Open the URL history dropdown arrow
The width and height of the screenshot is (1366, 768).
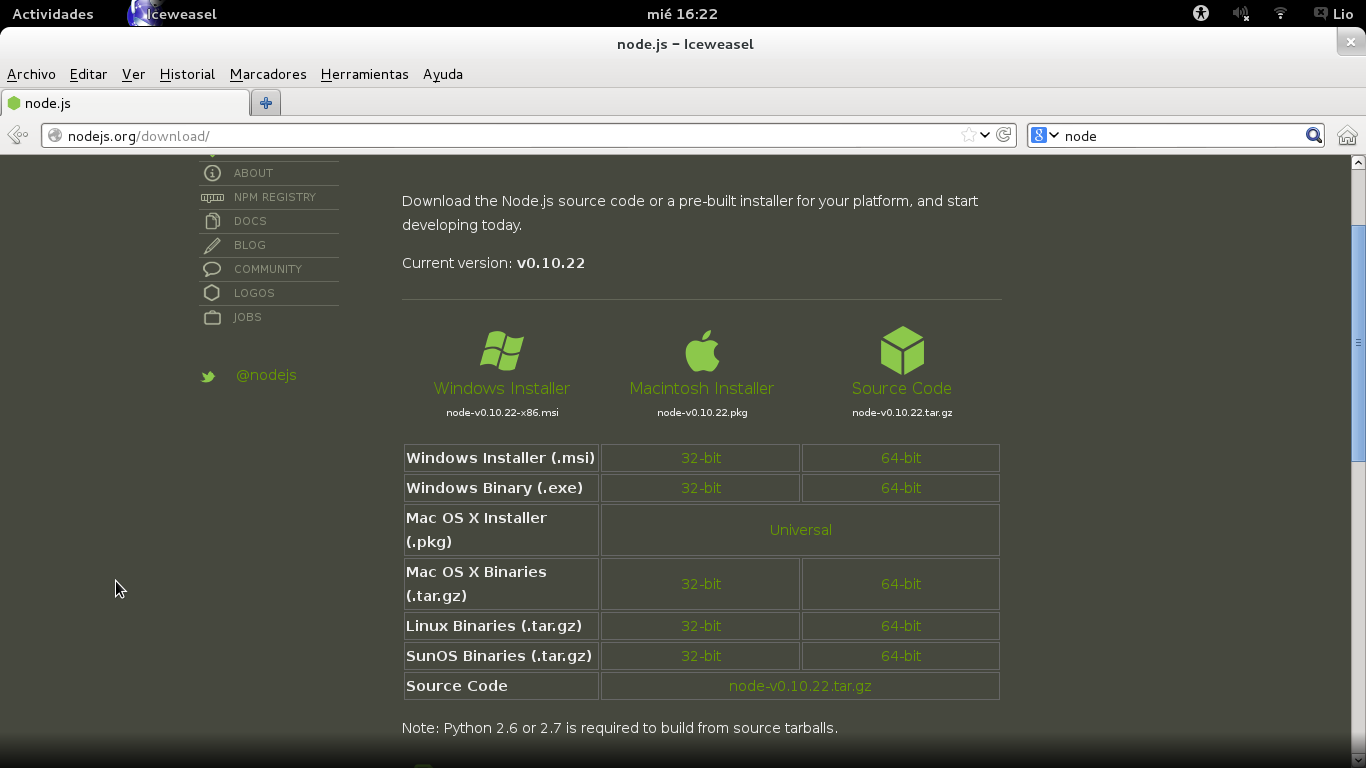(985, 135)
